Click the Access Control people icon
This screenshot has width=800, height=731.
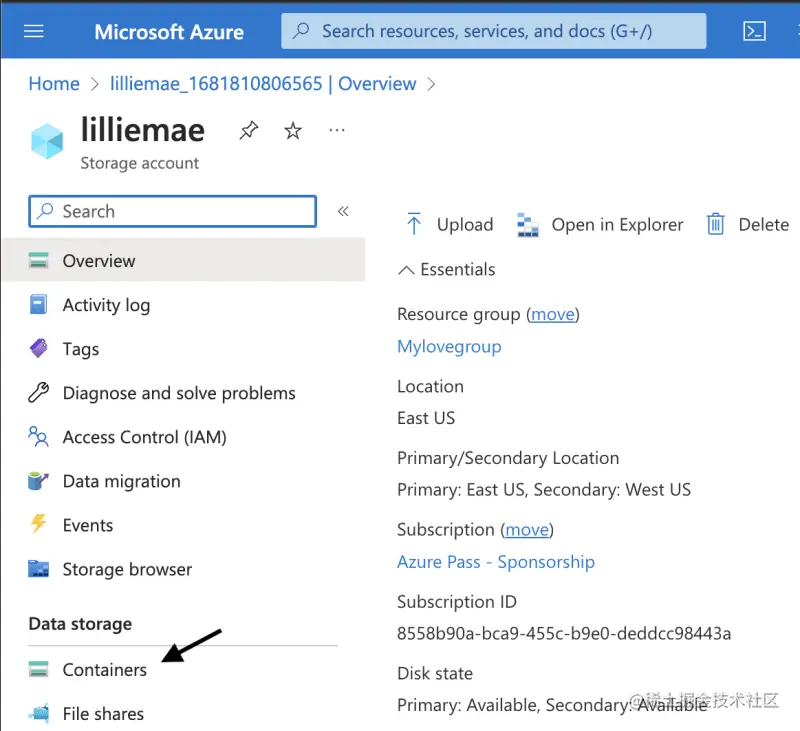click(x=38, y=437)
